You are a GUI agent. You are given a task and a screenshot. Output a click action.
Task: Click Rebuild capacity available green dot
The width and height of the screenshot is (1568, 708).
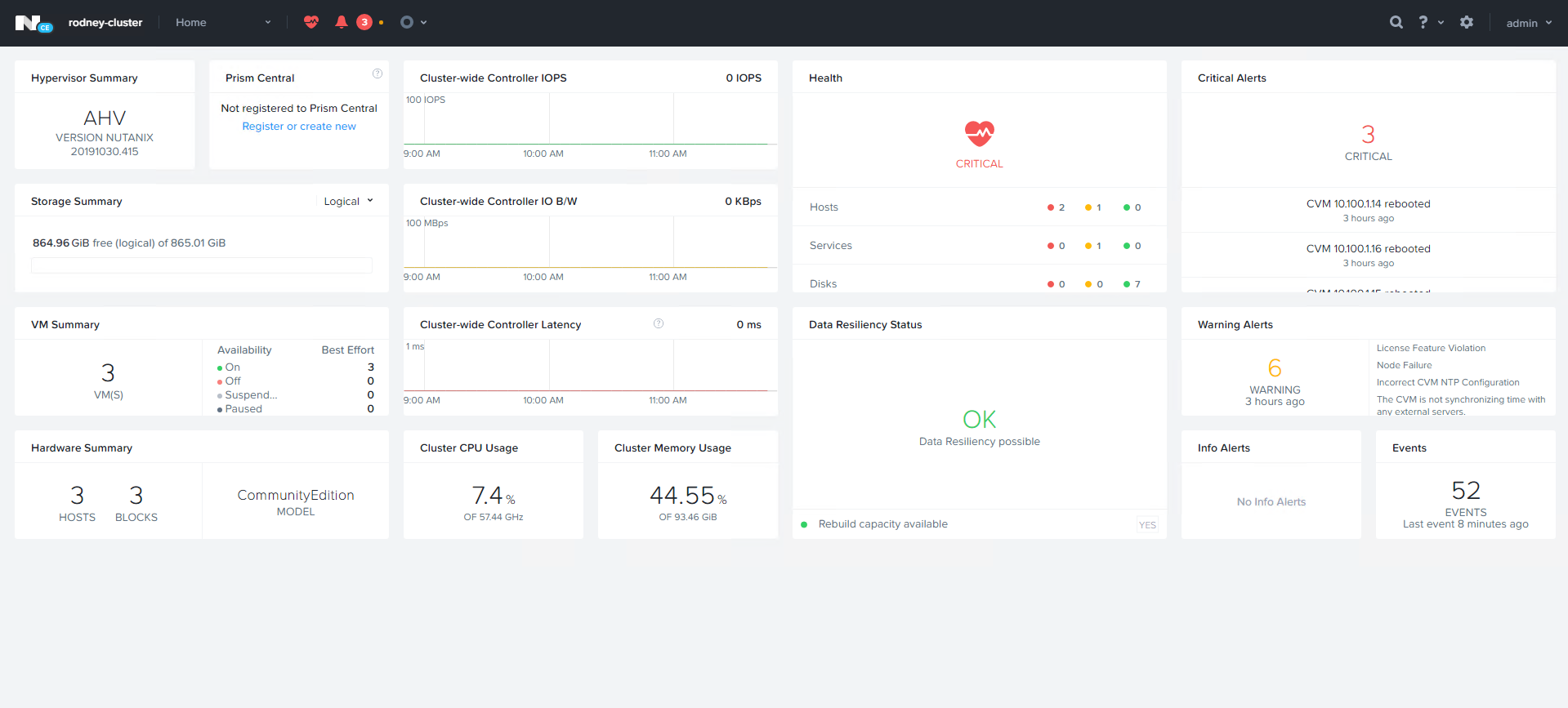[804, 524]
